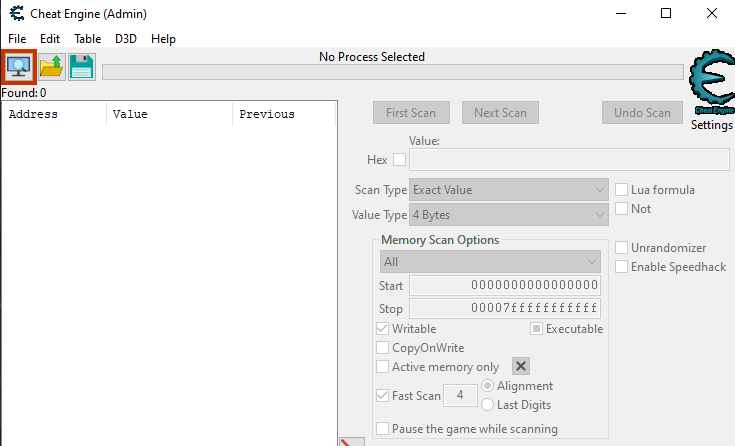Click the First Scan button
Screen dimensions: 735x446
click(x=411, y=113)
